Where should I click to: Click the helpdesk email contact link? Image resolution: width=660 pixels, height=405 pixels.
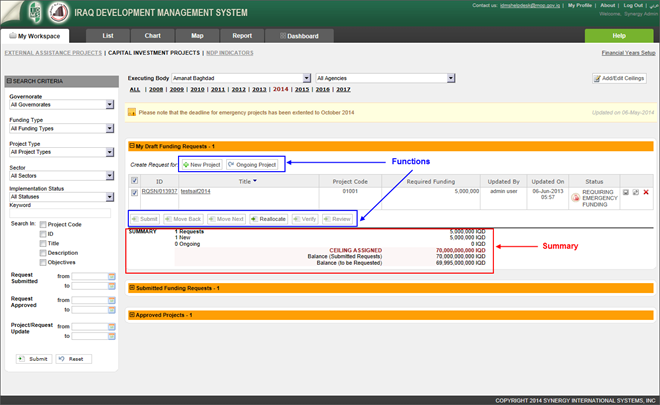coord(530,5)
